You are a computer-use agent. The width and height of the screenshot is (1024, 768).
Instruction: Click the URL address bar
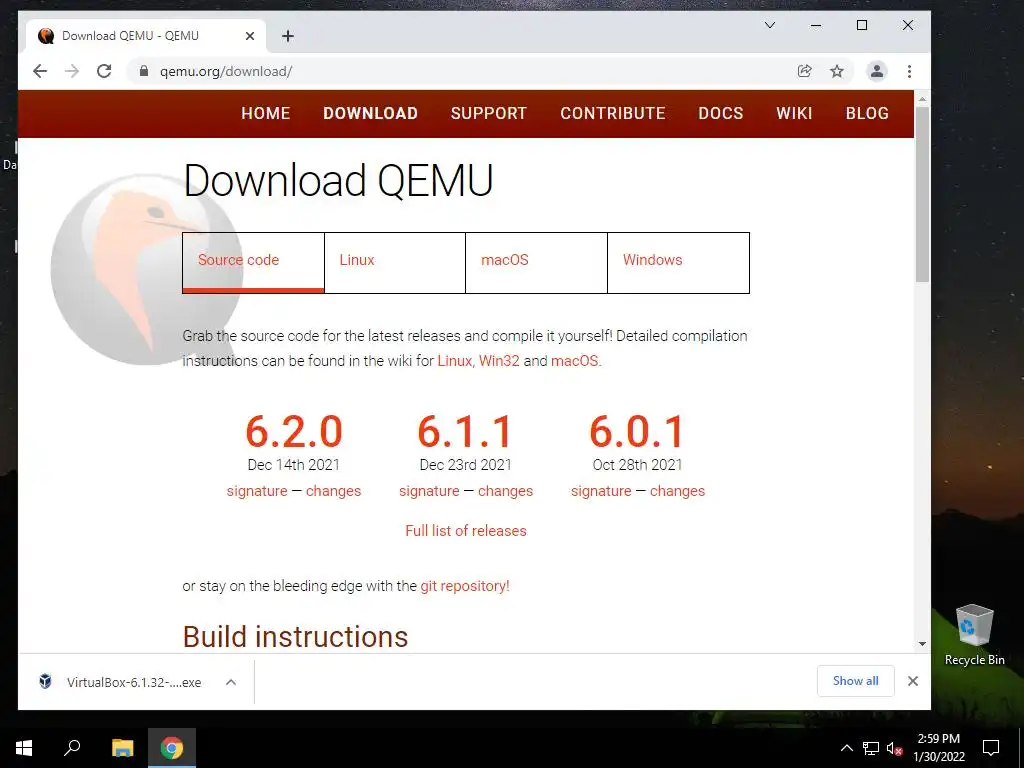pyautogui.click(x=457, y=71)
